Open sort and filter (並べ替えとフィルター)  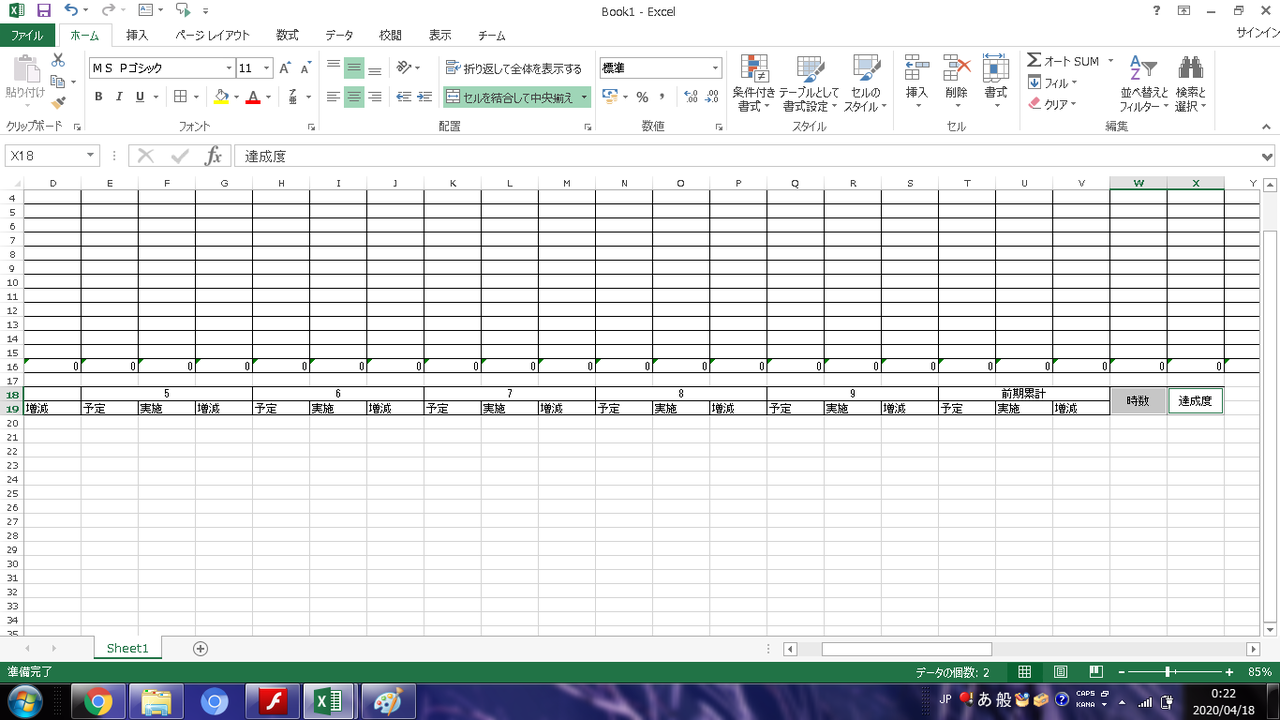coord(1144,83)
